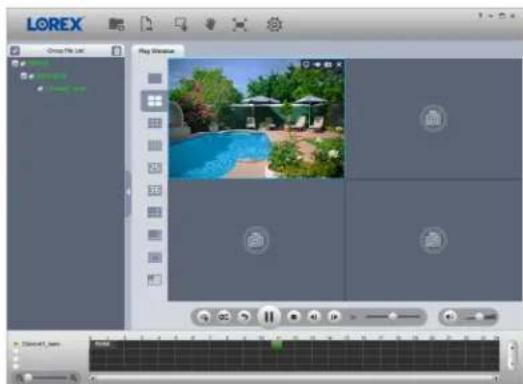Toggle the fourth checkbox under the channel label
The height and width of the screenshot is (384, 523).
click(16, 367)
